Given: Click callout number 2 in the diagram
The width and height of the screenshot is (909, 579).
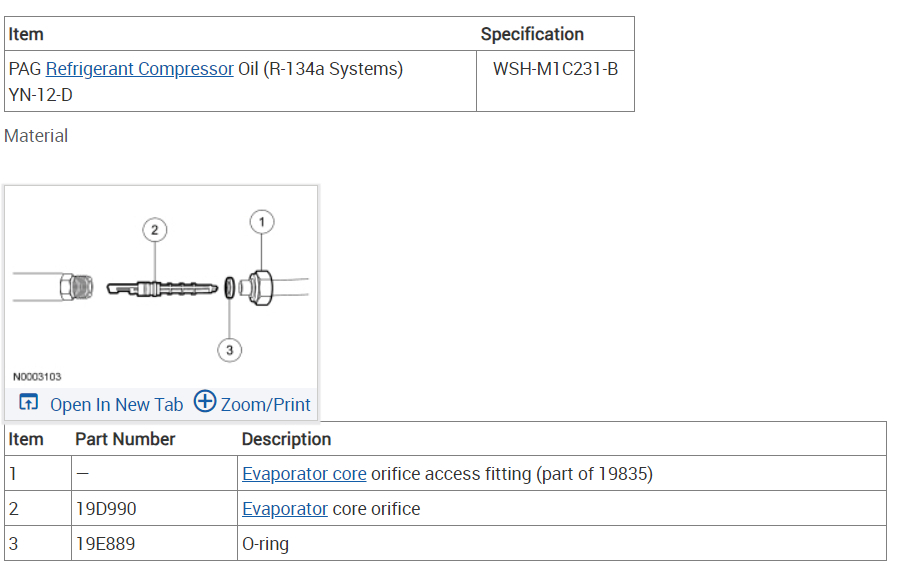Looking at the screenshot, I should click(x=154, y=230).
